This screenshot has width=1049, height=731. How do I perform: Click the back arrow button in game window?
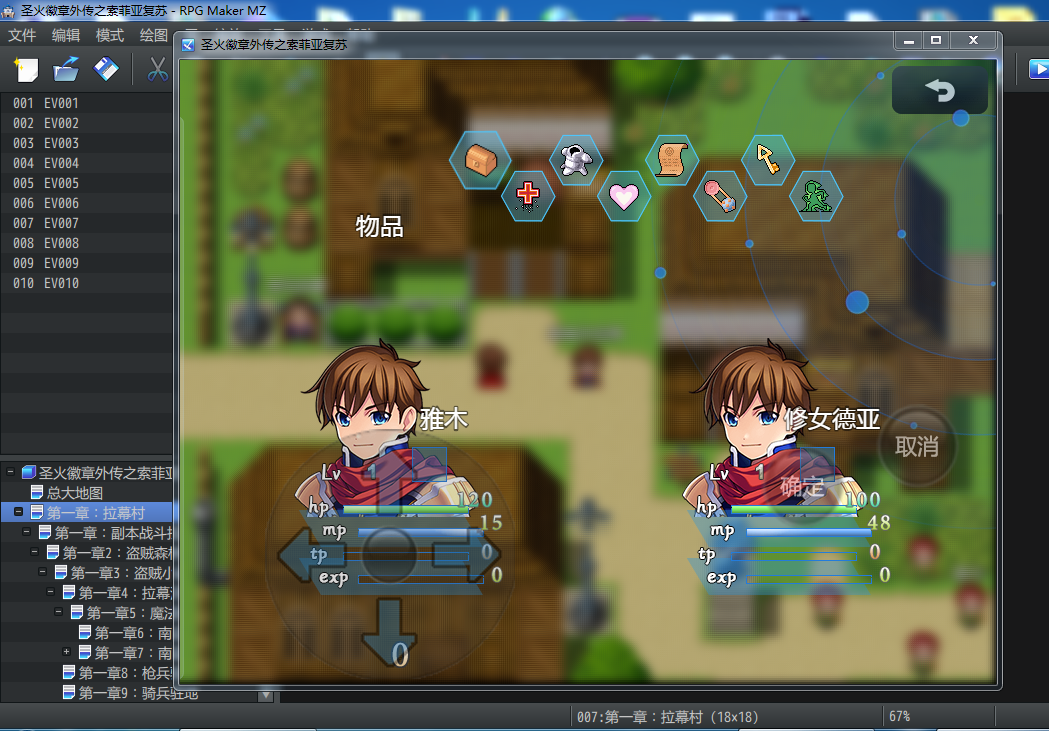pos(939,90)
